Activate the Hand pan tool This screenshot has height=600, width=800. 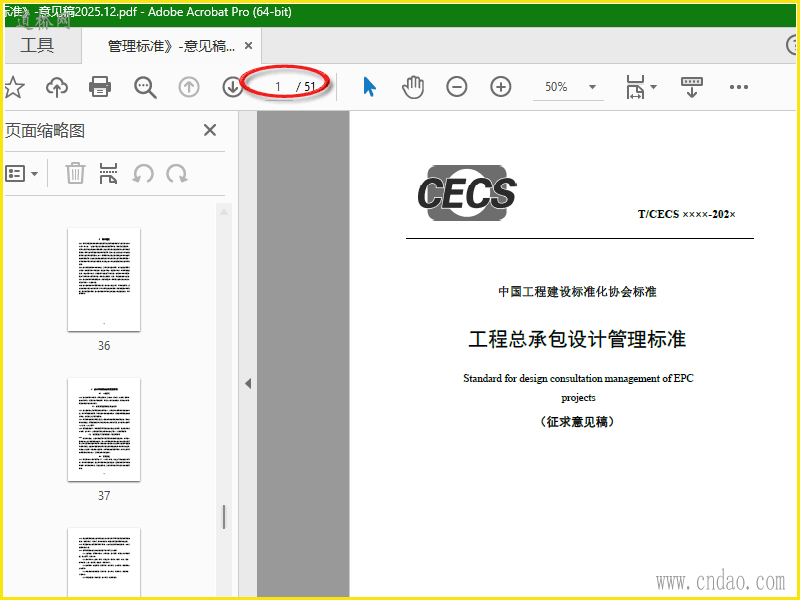coord(413,87)
